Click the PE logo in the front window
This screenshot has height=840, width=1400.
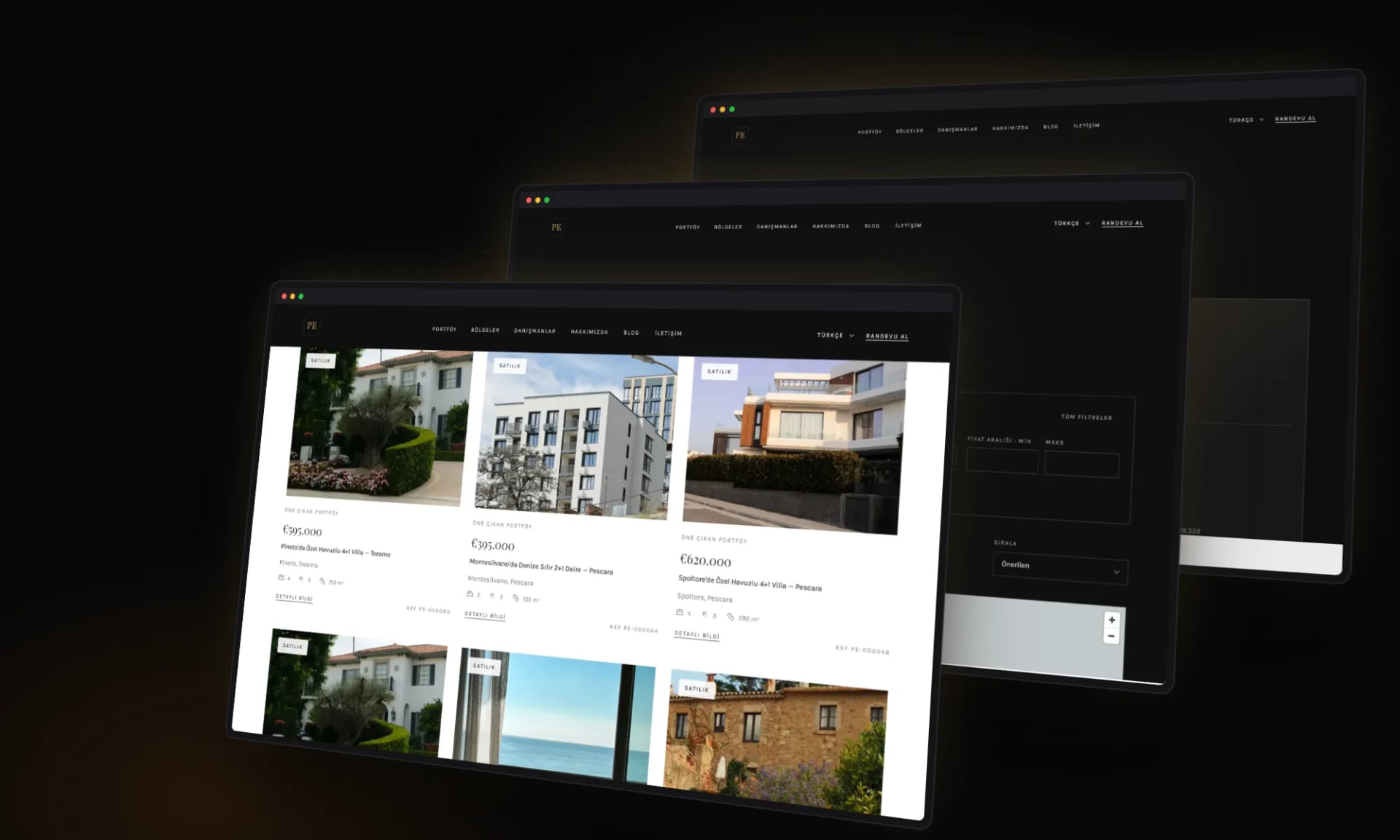pos(312,325)
